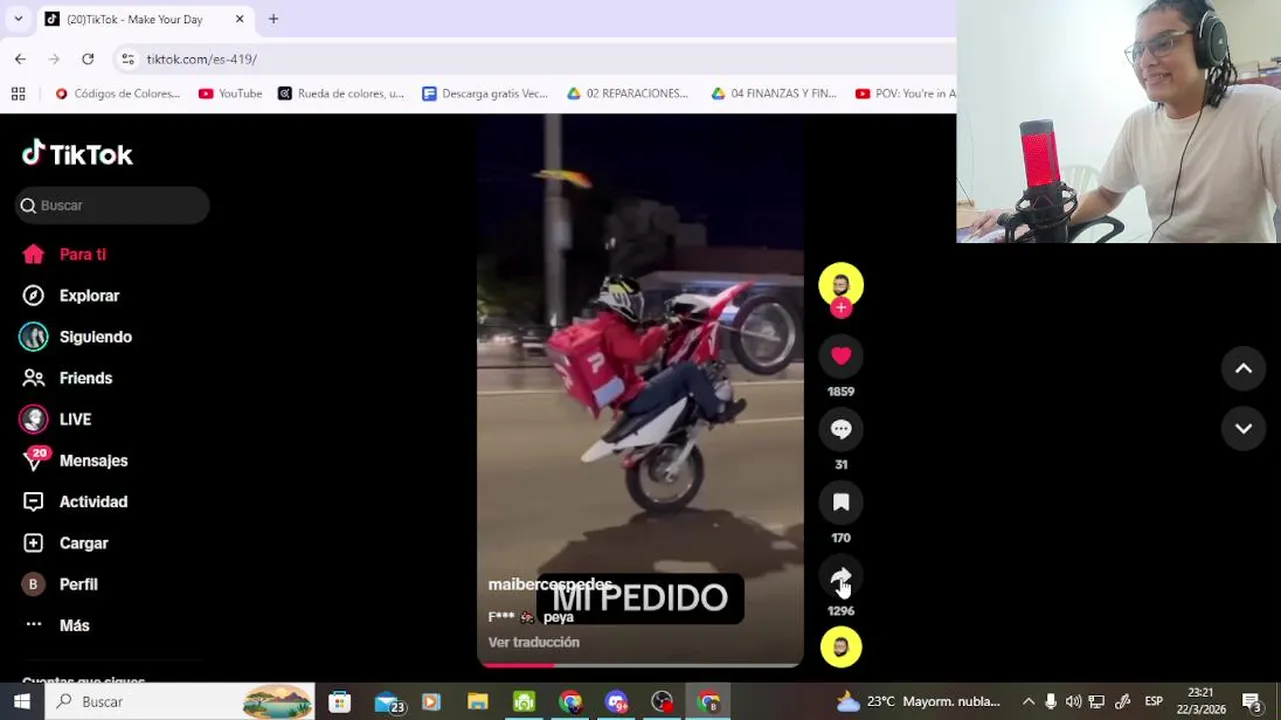1281x720 pixels.
Task: Click the Buscar search field in TikTok
Action: 112,205
